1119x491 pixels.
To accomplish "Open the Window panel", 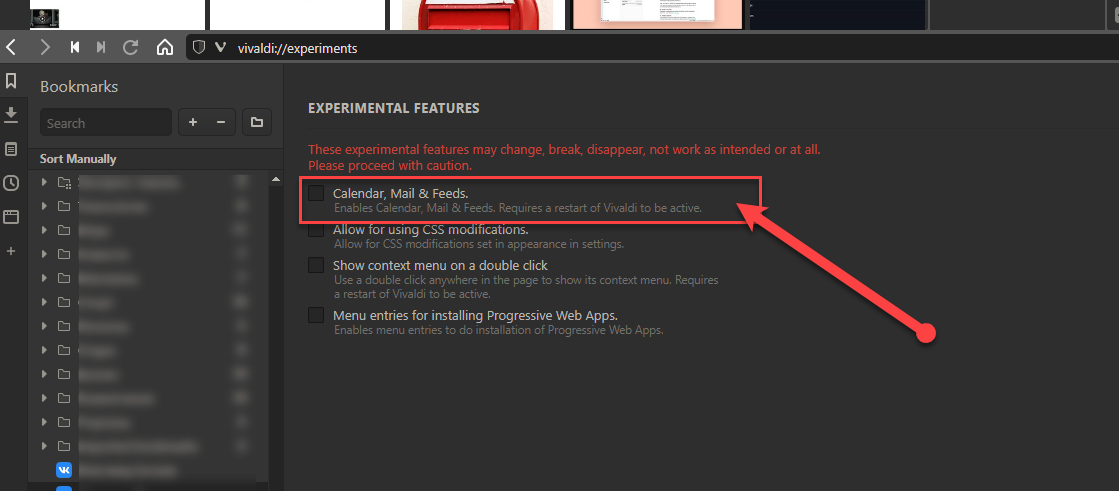I will 11,217.
